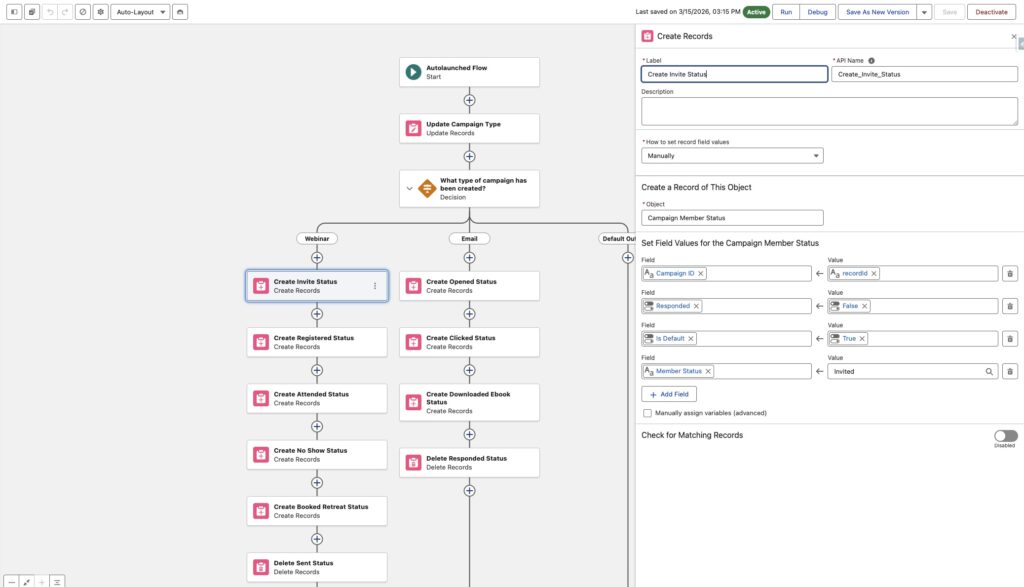Check Manually assign variables (advanced)
Image resolution: width=1024 pixels, height=587 pixels.
point(648,412)
